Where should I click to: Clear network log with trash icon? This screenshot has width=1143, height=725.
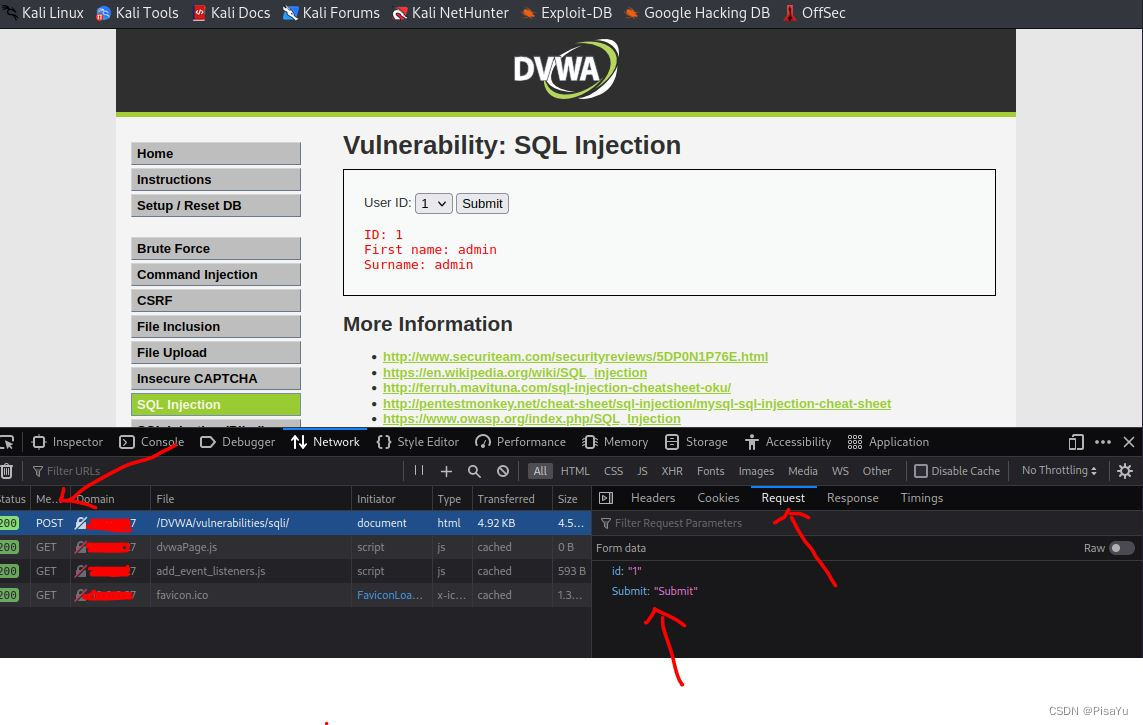(7, 471)
